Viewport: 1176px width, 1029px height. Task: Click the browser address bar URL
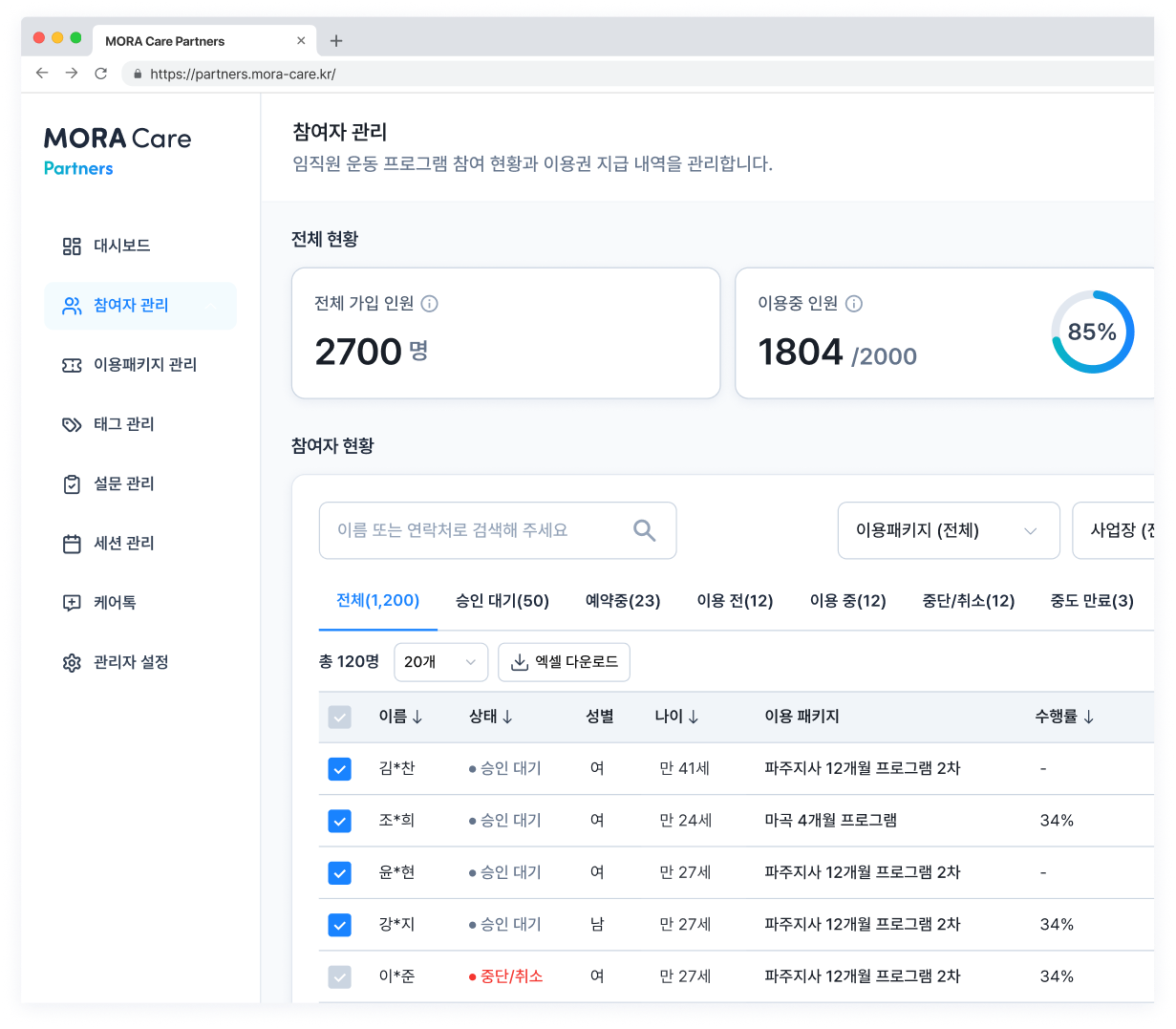243,74
